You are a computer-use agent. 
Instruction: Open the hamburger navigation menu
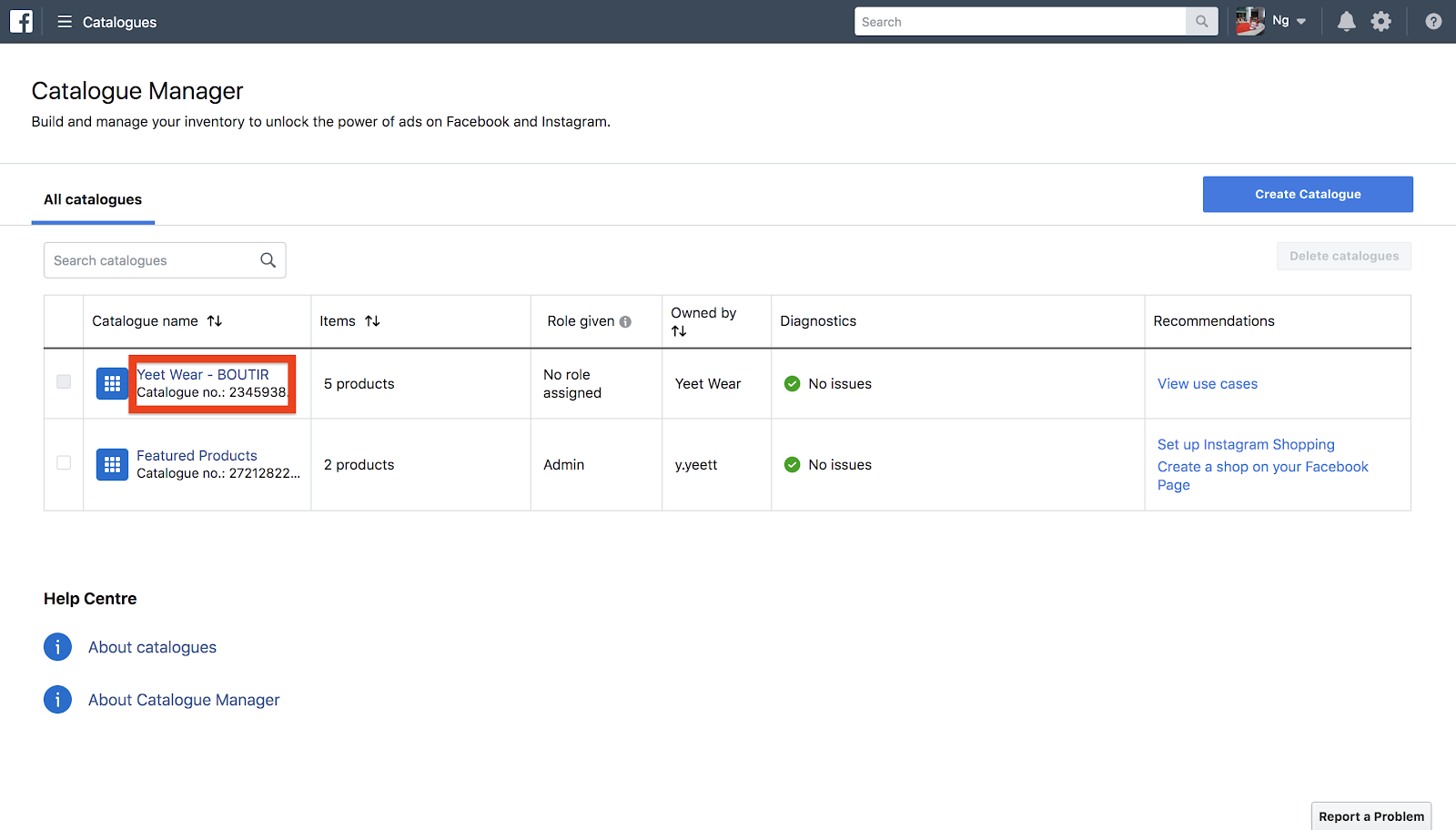(65, 21)
